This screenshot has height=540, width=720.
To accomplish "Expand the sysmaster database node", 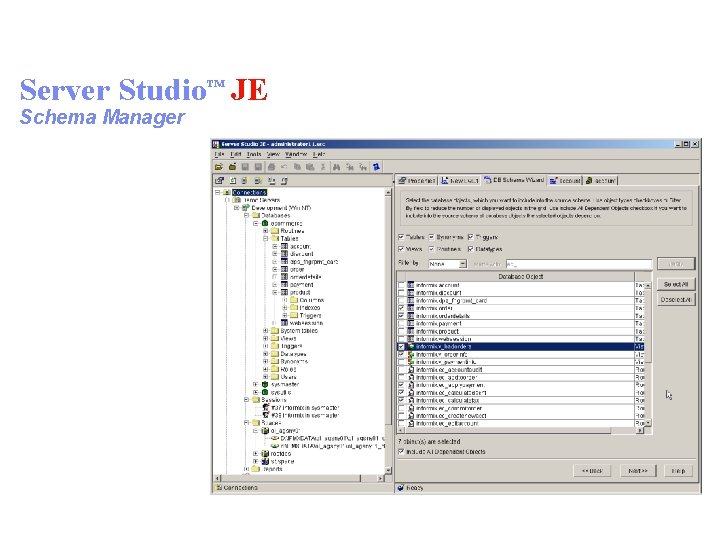I will [x=256, y=385].
